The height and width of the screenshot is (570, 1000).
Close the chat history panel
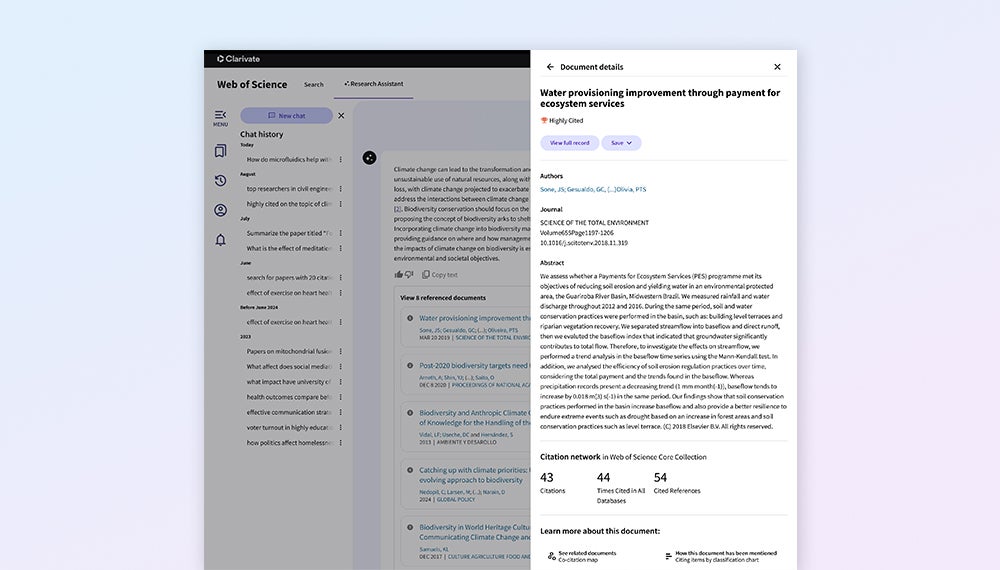340,116
